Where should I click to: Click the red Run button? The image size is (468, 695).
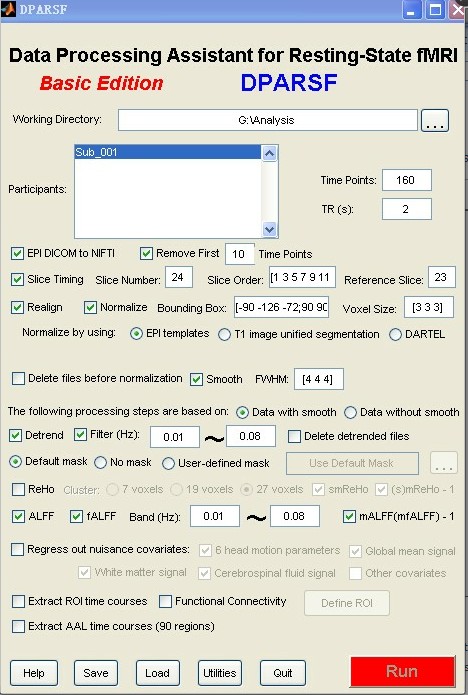(402, 672)
